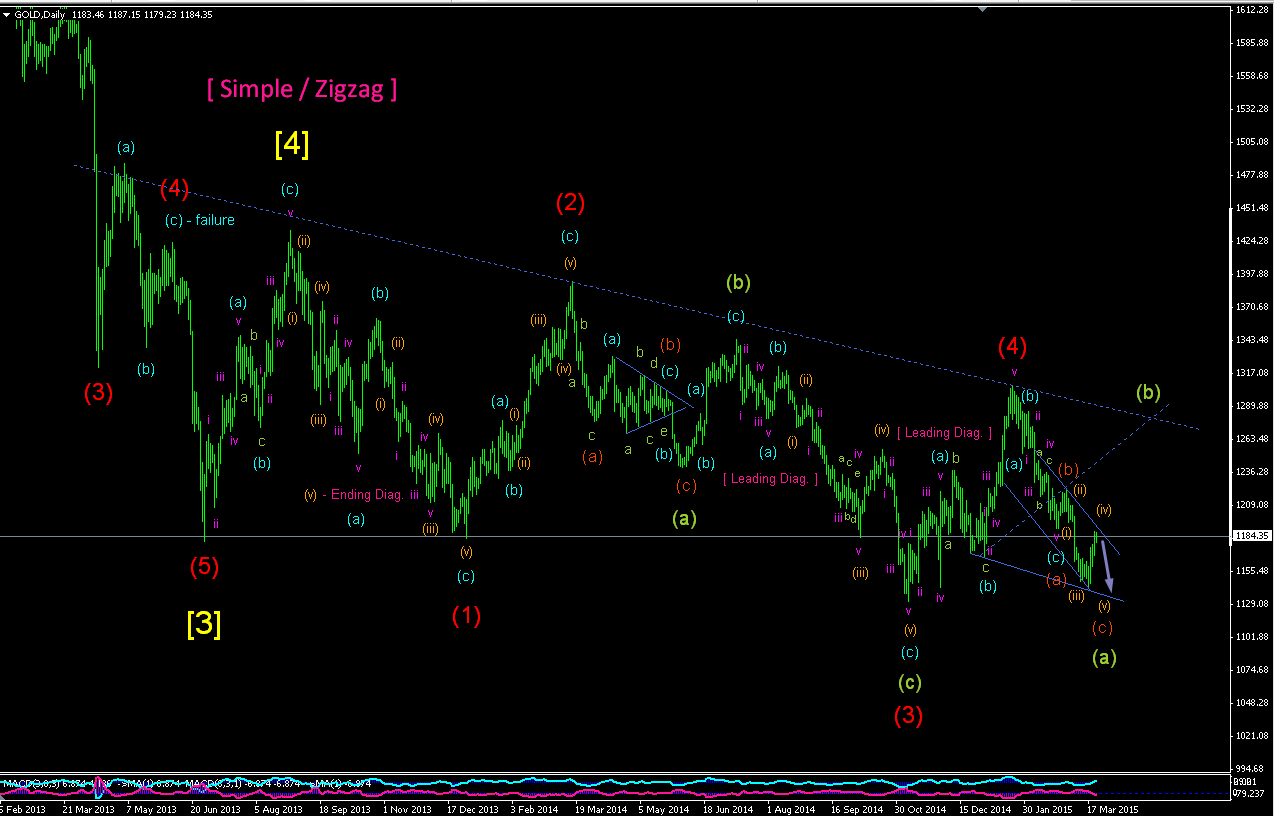Click the 5 May 2014 date label
Viewport: 1274px width, 816px height.
click(664, 808)
